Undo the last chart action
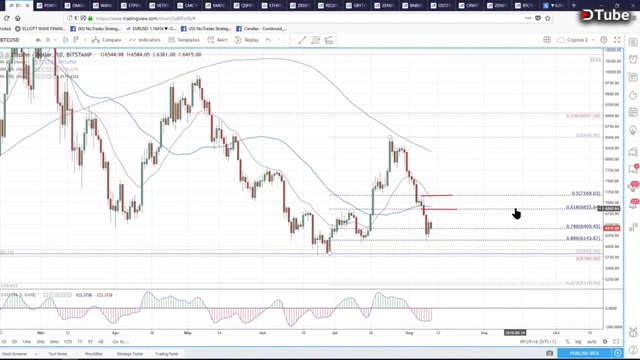Viewport: 640px width, 360px height. point(268,40)
